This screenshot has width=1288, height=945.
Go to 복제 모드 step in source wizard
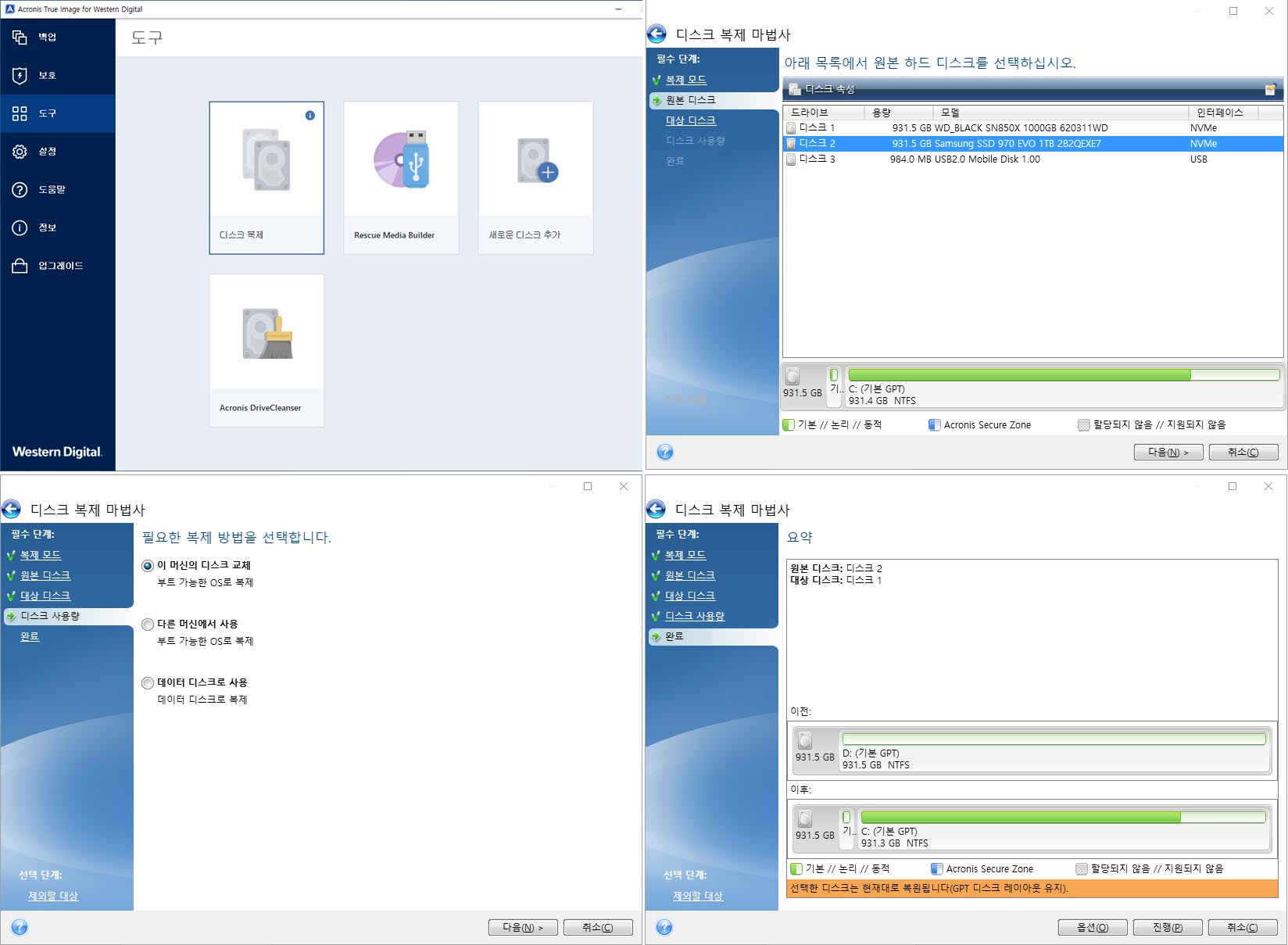[x=686, y=80]
